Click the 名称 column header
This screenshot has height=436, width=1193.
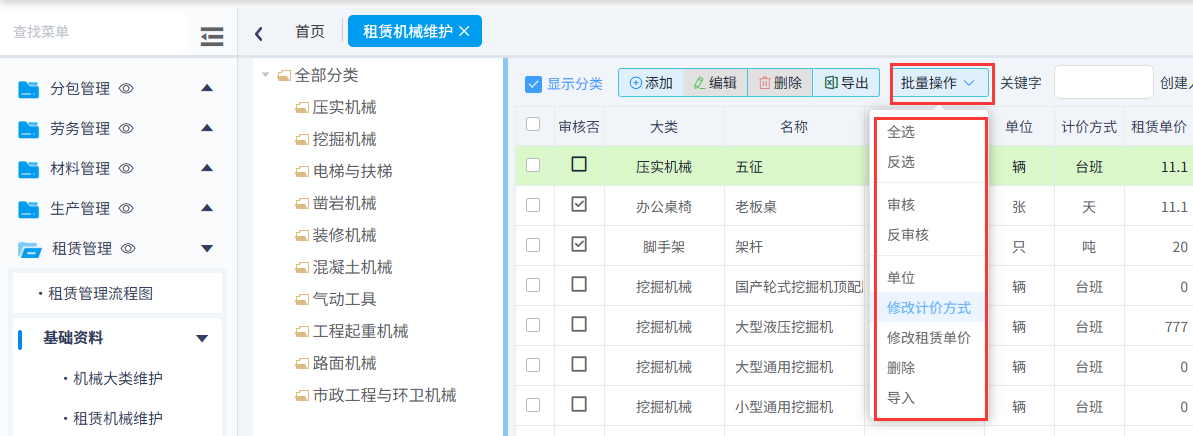coord(794,127)
